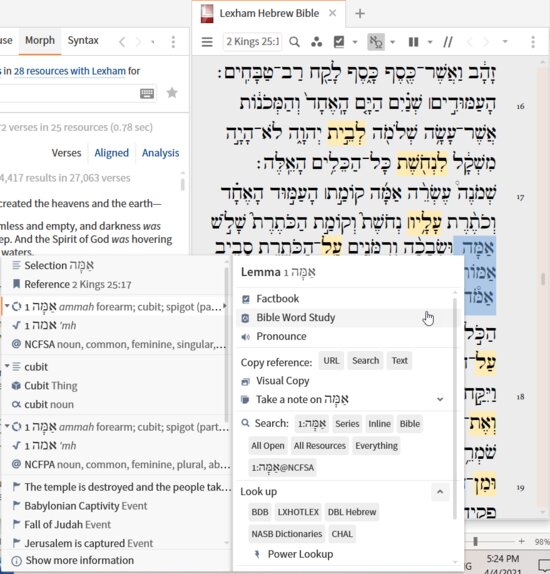Collapse the second ammah lemma tree node
The height and width of the screenshot is (574, 550).
7,426
